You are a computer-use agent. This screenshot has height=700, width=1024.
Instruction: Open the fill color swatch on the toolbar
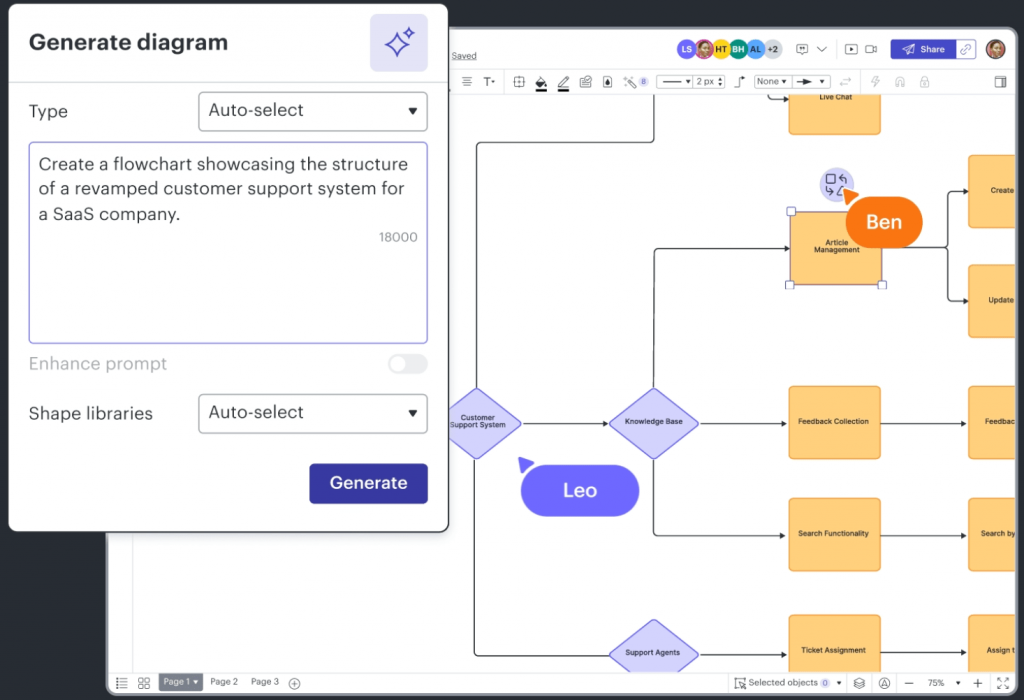(541, 82)
